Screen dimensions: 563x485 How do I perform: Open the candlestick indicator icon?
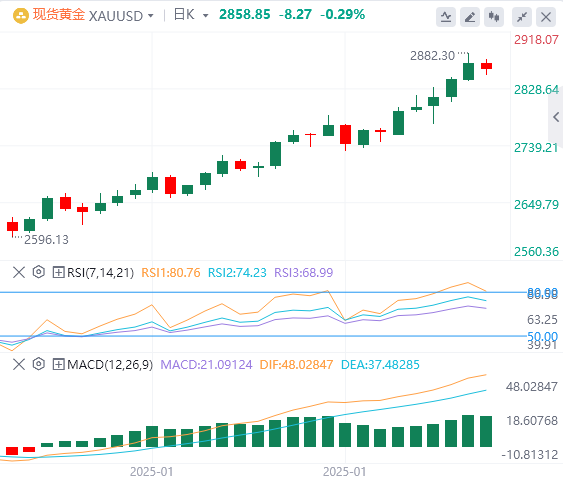coord(494,17)
